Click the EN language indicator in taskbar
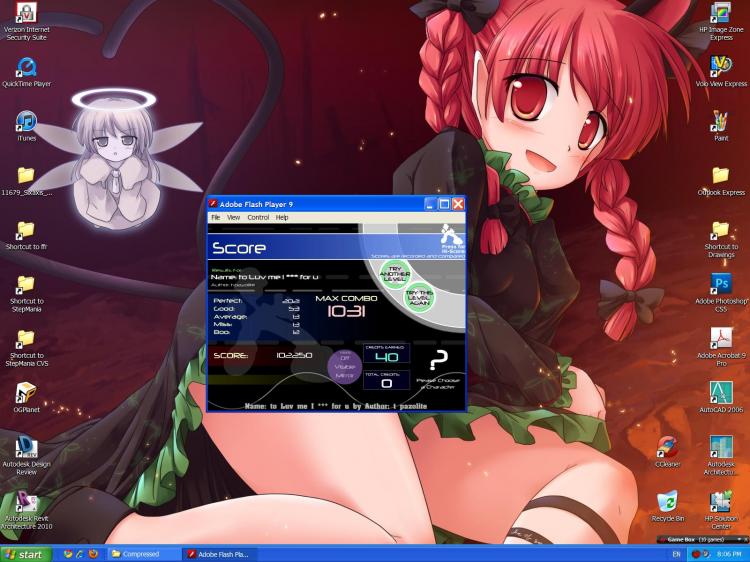750x562 pixels. pyautogui.click(x=676, y=554)
